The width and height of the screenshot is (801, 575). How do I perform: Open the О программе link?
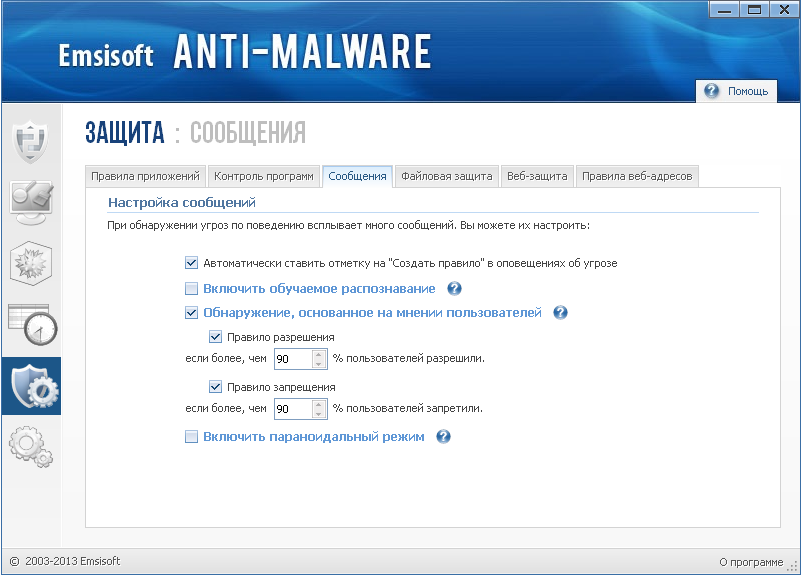[x=751, y=562]
